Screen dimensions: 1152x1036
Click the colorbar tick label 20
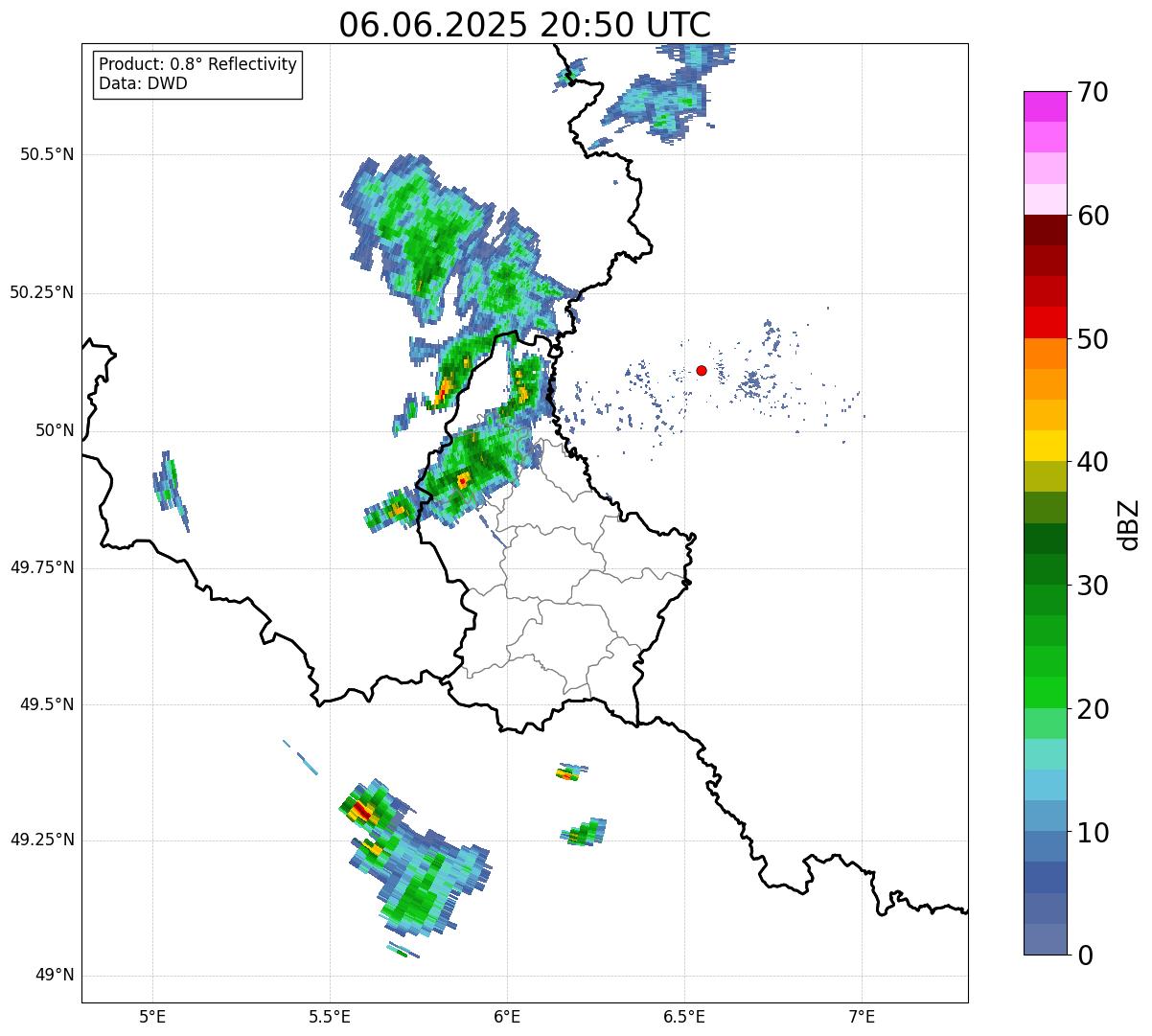(1093, 709)
